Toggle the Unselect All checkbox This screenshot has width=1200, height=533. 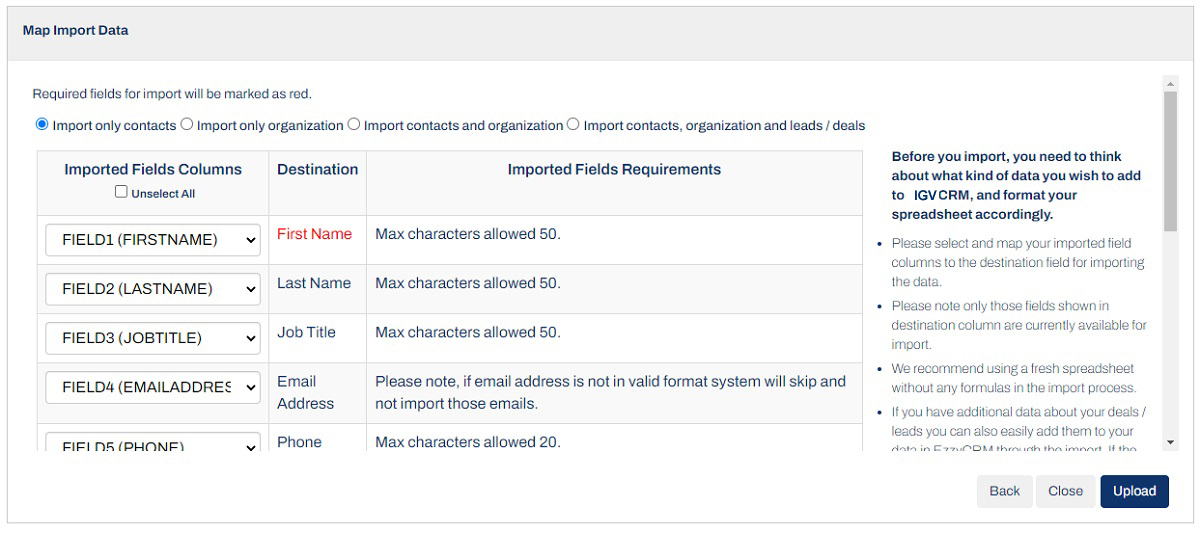(x=122, y=192)
